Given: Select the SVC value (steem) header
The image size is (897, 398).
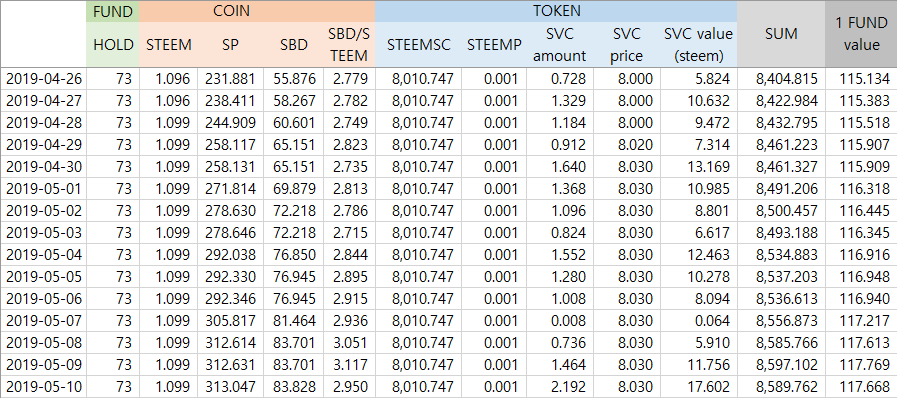Looking at the screenshot, I should point(698,45).
